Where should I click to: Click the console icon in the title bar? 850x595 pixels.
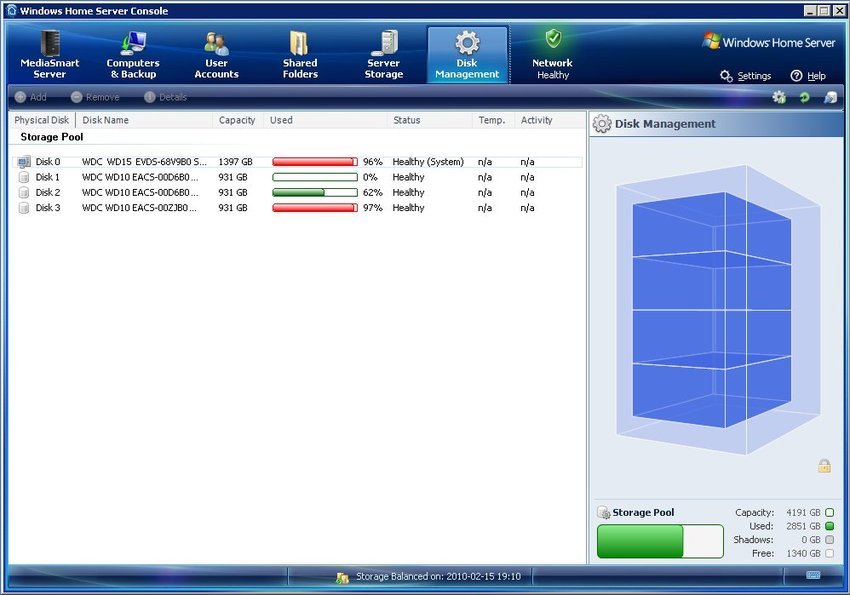tap(11, 10)
